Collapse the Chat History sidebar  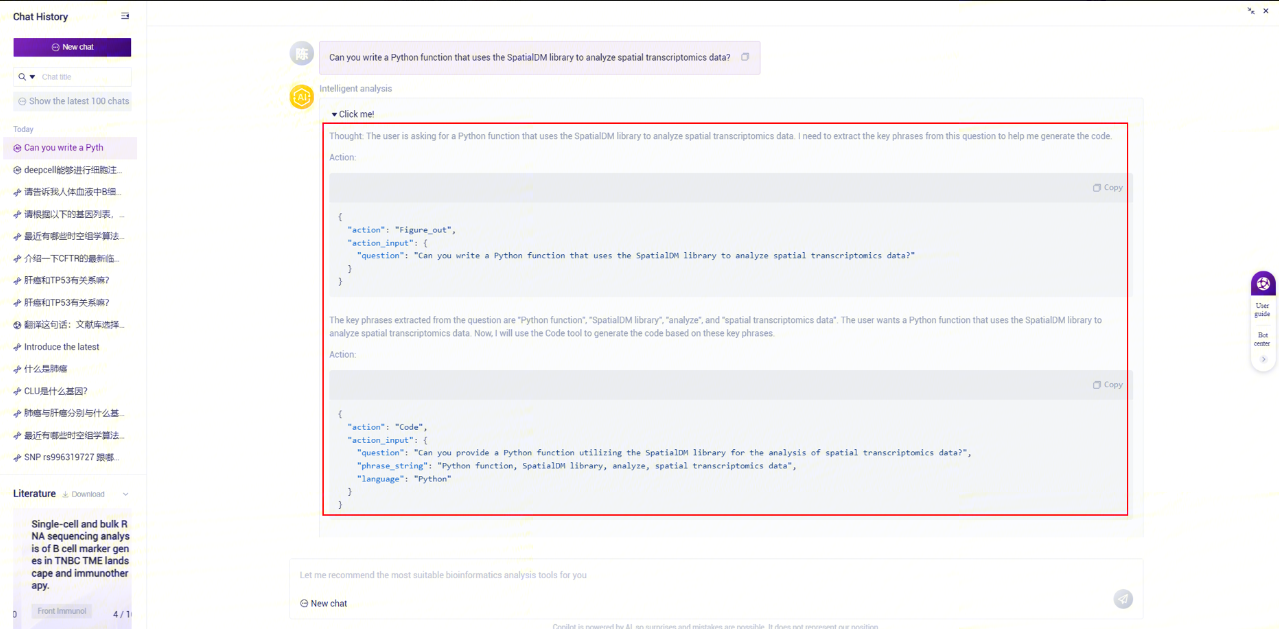coord(125,16)
